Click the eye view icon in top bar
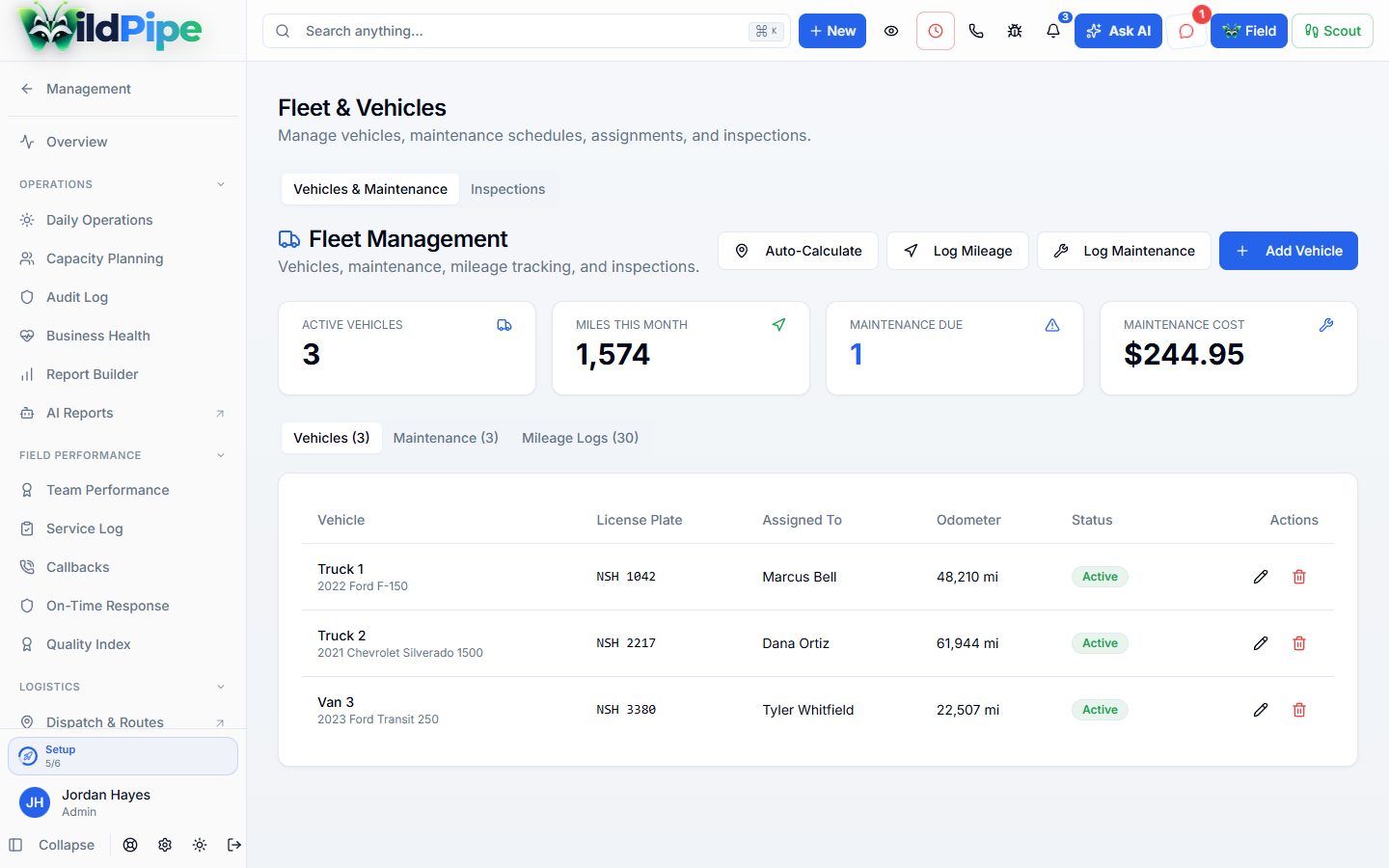 [891, 31]
